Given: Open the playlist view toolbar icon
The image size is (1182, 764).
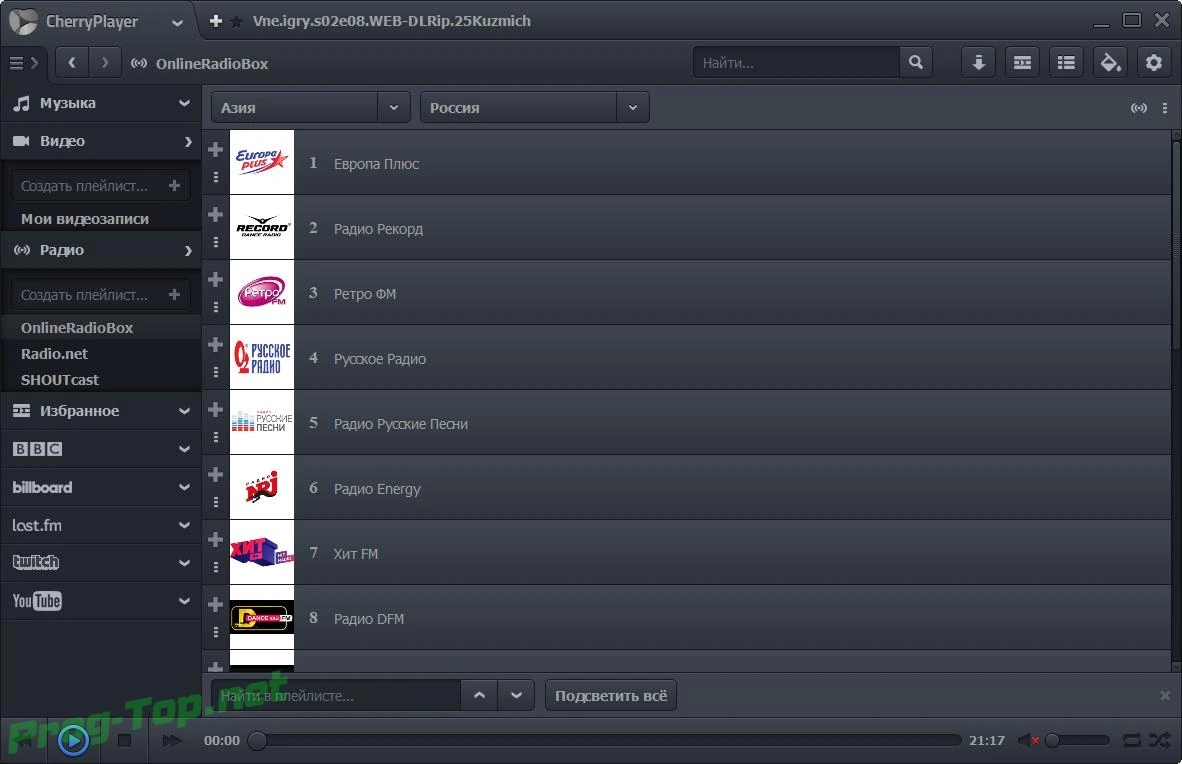Looking at the screenshot, I should (x=1022, y=63).
